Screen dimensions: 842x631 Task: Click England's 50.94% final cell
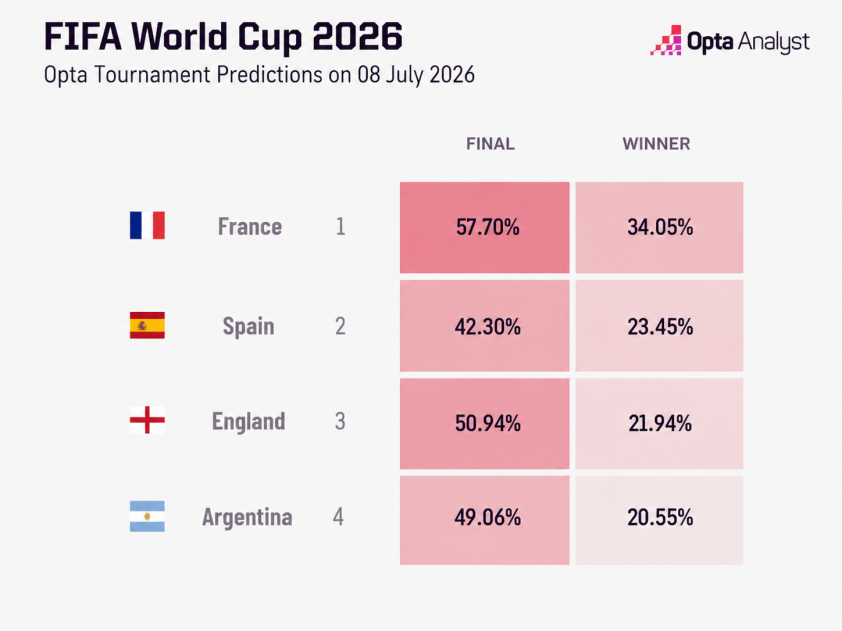[x=484, y=424]
